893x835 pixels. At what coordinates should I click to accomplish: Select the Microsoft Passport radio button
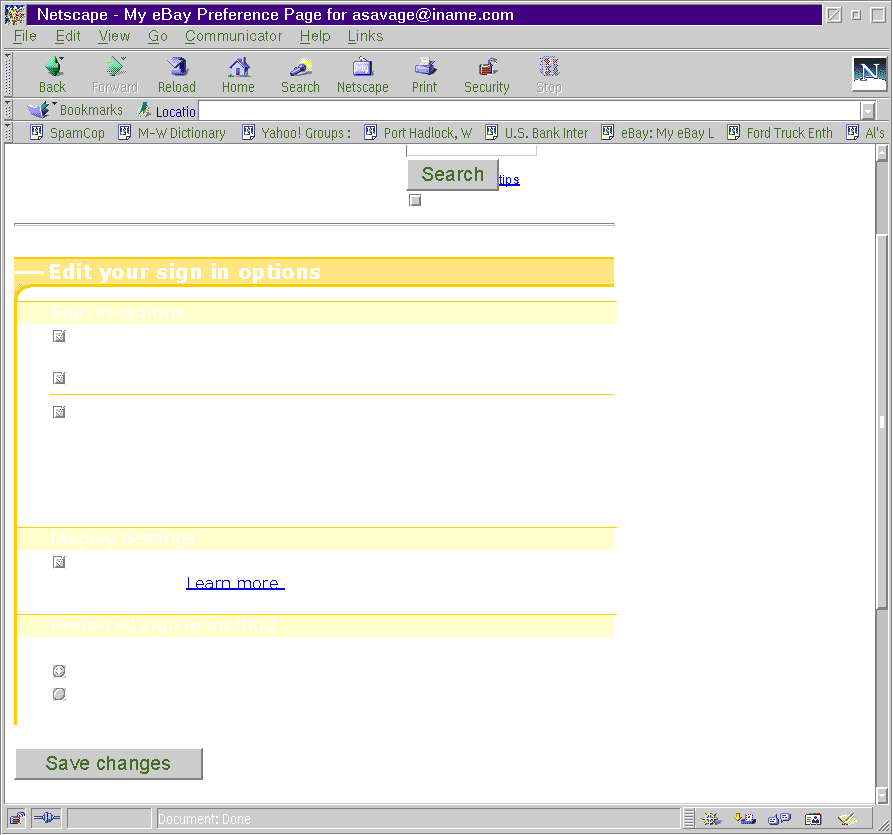[59, 694]
